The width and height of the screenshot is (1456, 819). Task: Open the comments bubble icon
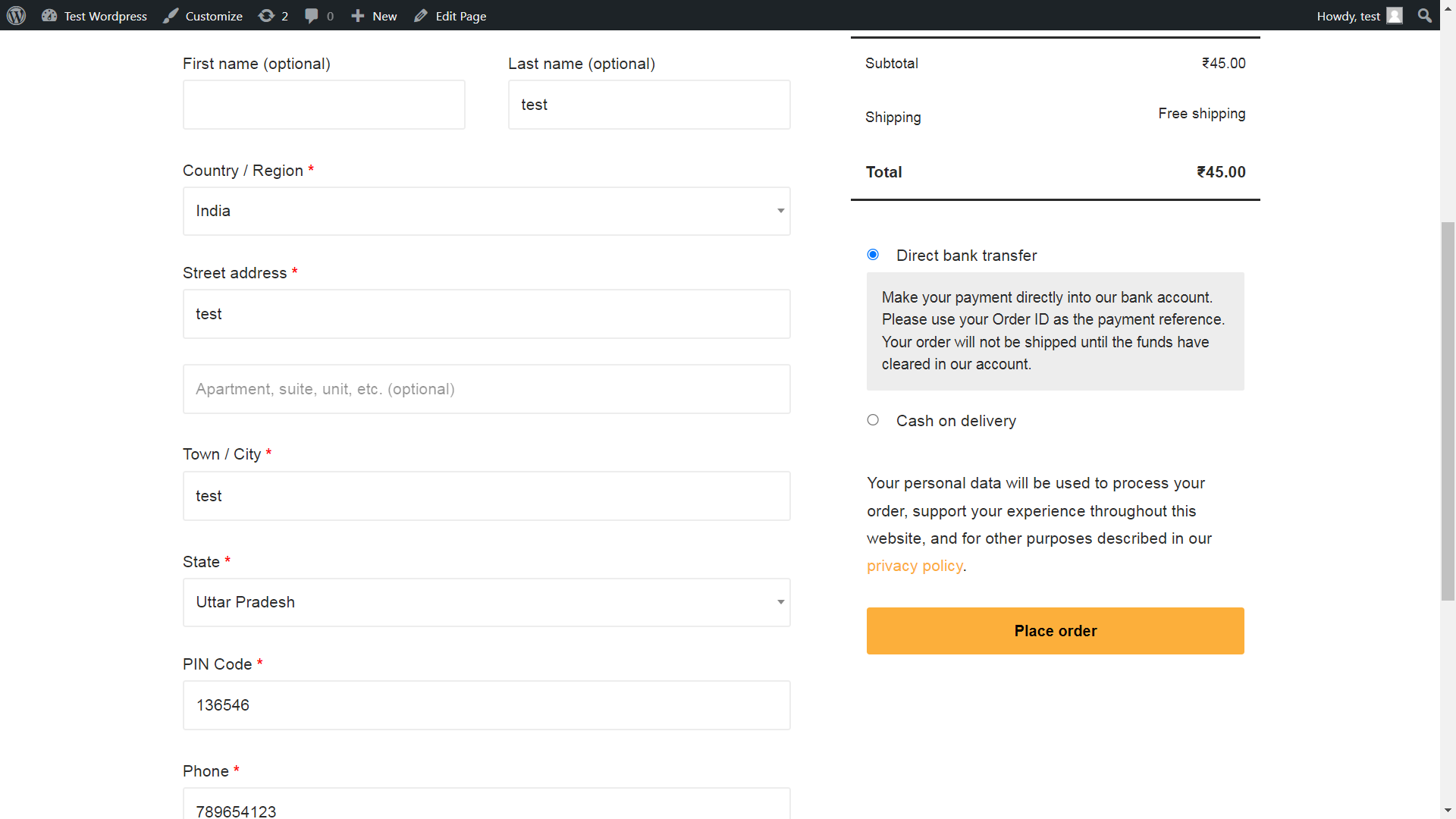(312, 15)
